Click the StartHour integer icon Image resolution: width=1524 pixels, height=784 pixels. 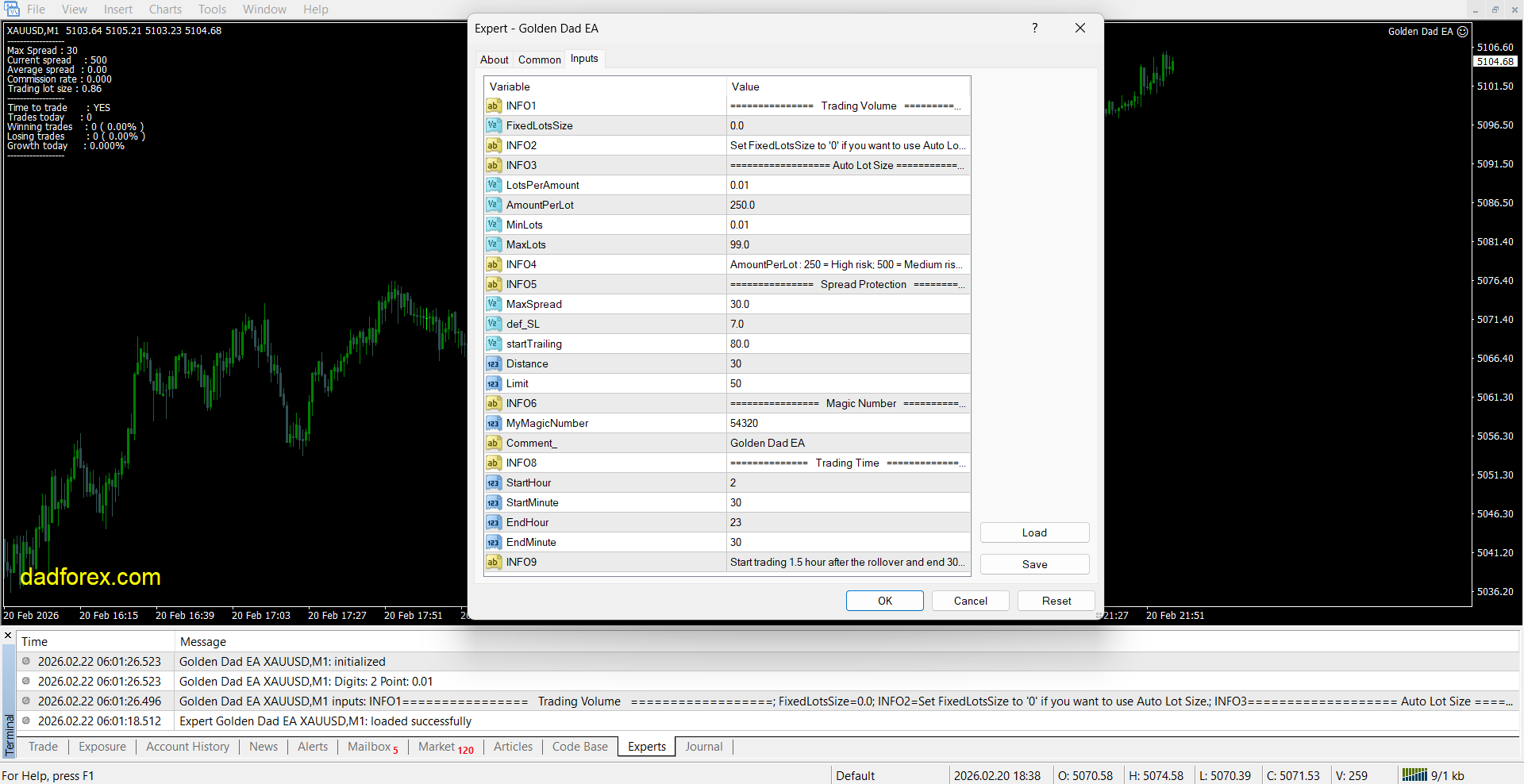[493, 482]
